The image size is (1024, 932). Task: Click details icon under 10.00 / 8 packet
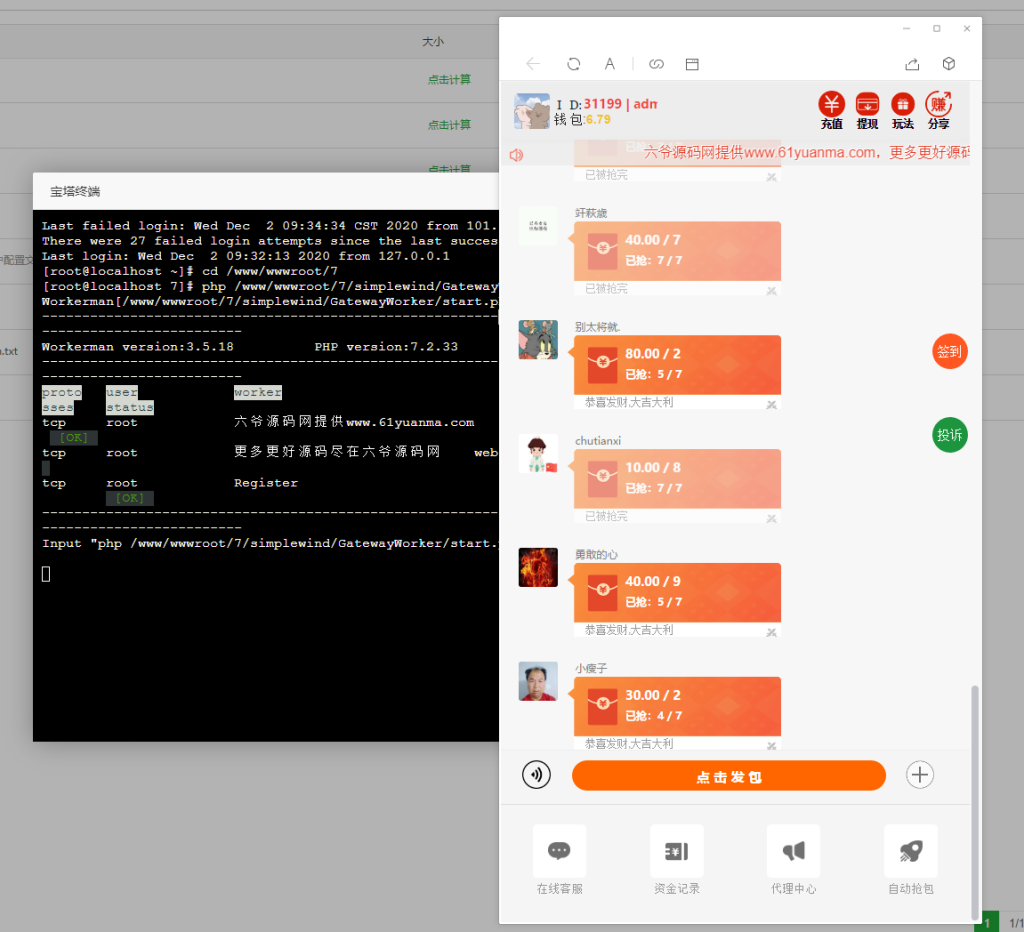coord(771,519)
